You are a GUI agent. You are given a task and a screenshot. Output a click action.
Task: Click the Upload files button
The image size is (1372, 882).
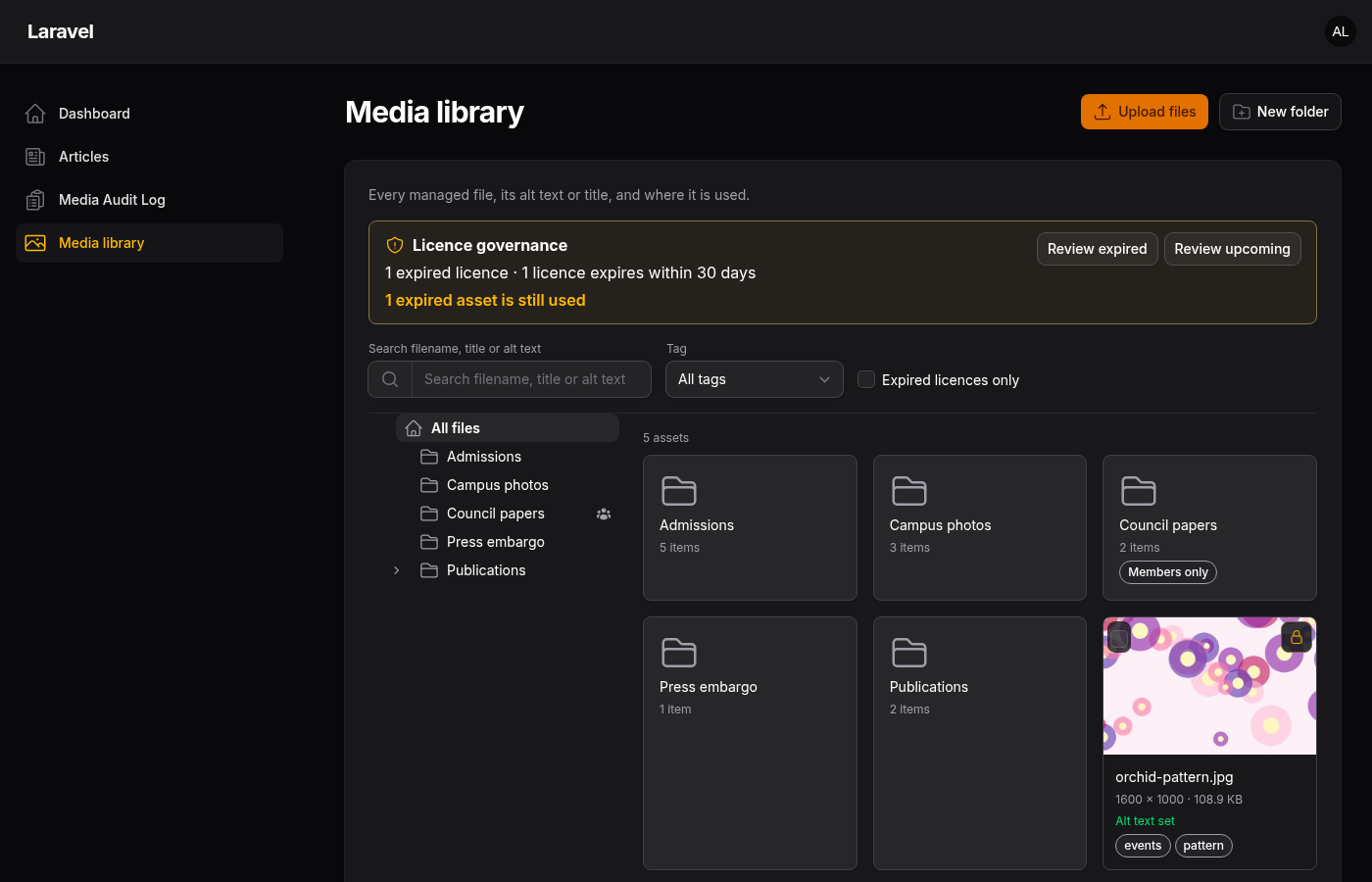click(1145, 112)
